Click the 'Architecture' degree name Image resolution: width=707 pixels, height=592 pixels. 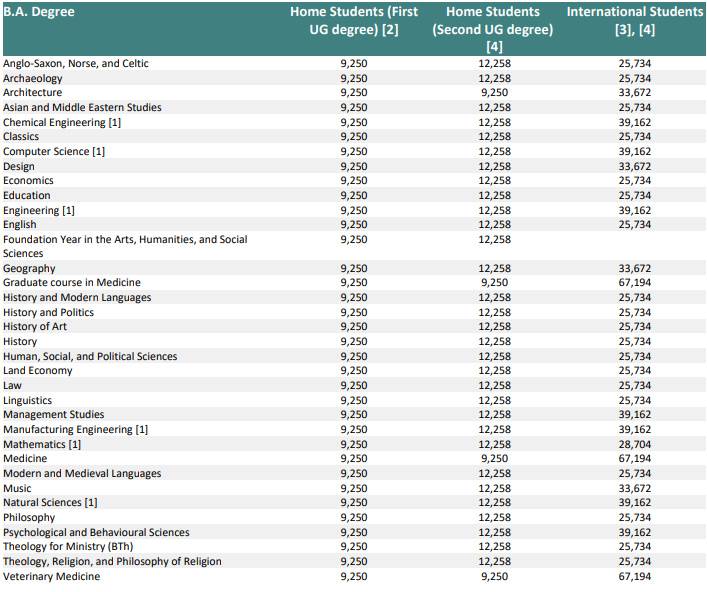[32, 93]
